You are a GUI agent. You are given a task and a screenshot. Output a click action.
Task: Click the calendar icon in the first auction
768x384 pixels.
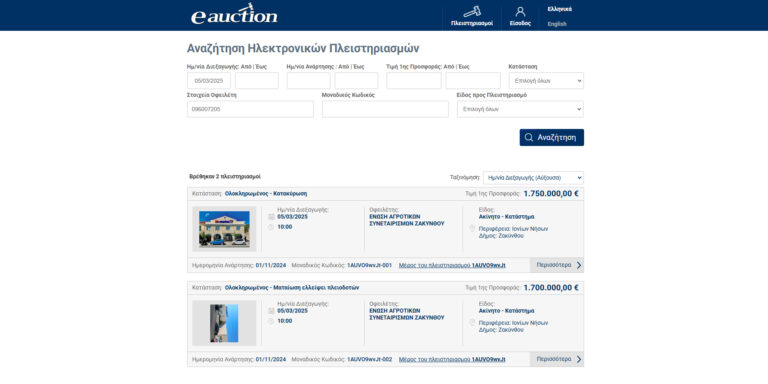point(271,217)
